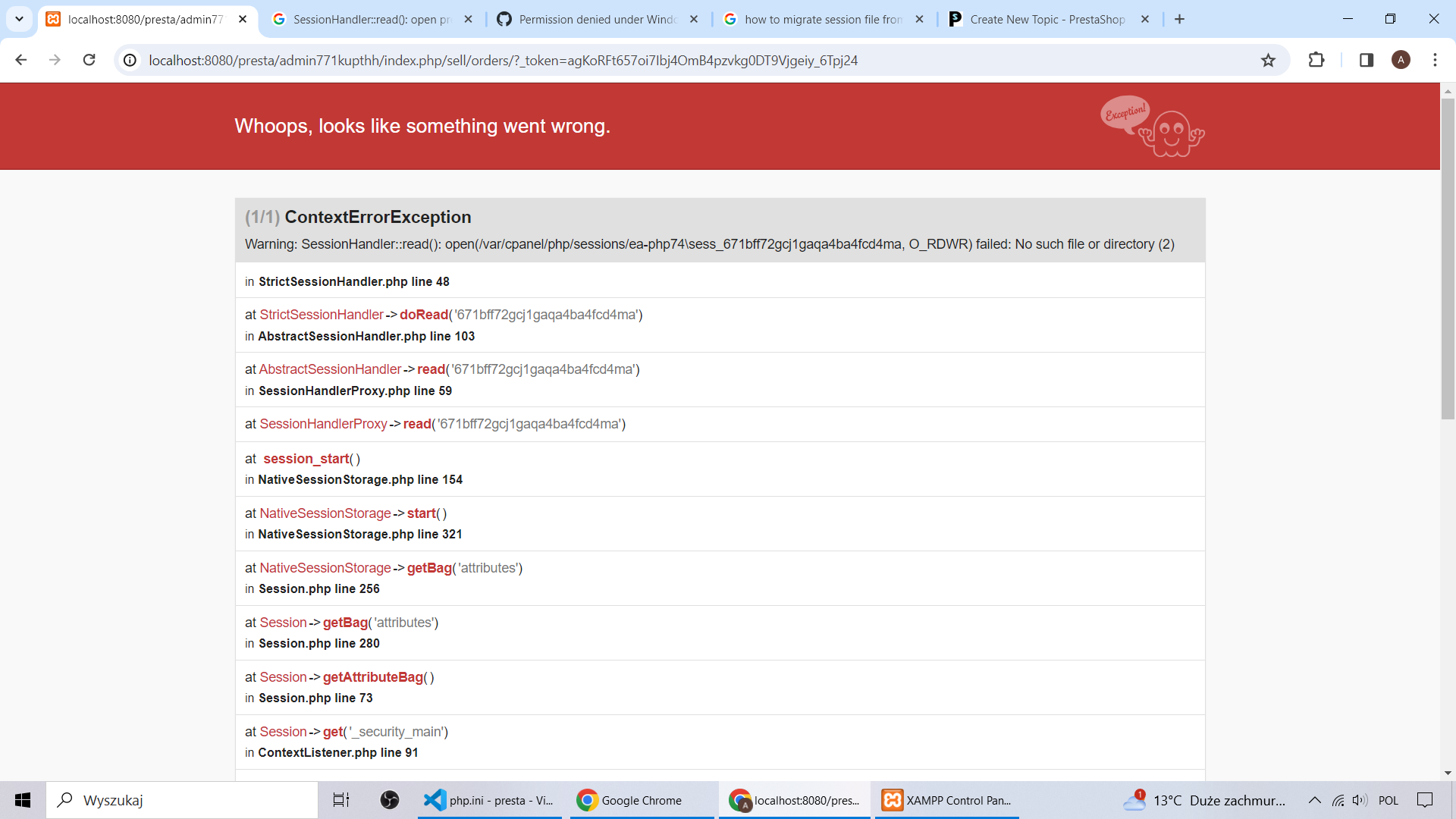
Task: Toggle the browser side panel
Action: click(x=1367, y=60)
